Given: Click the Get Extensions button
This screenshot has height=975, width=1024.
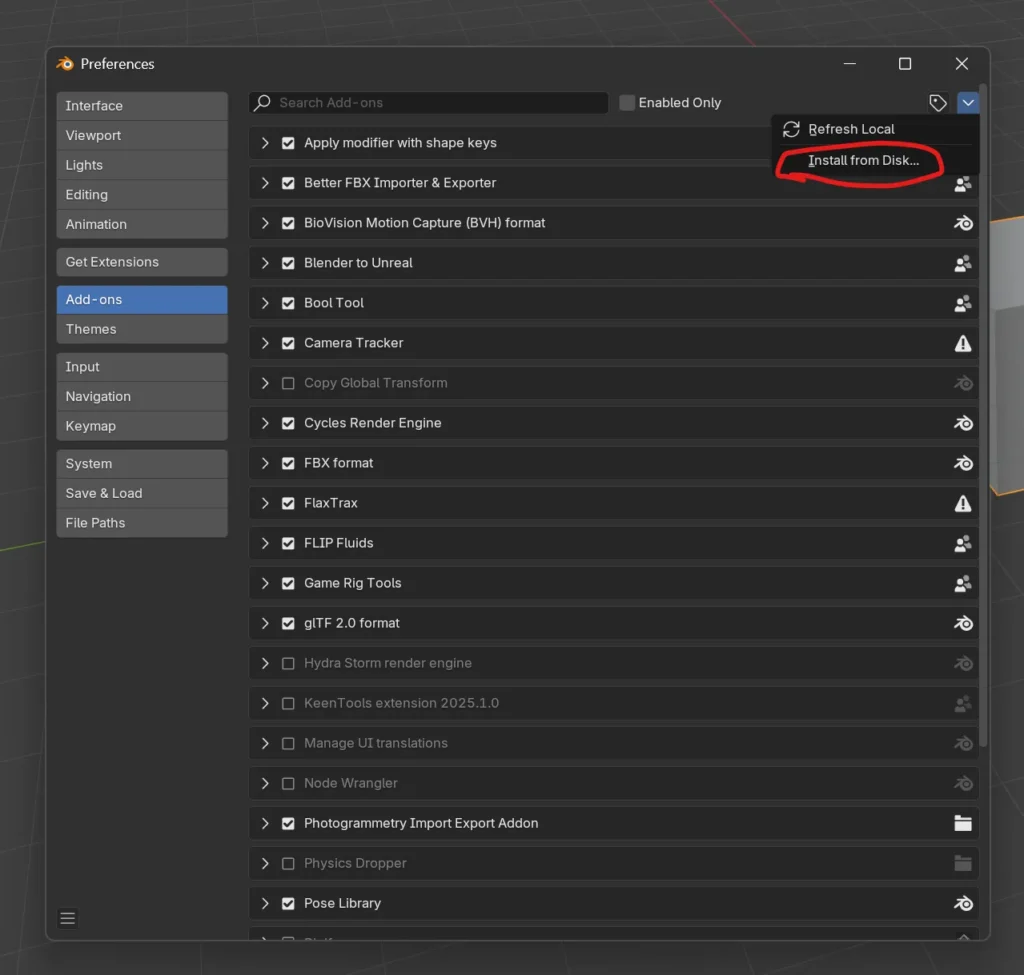Looking at the screenshot, I should 142,261.
